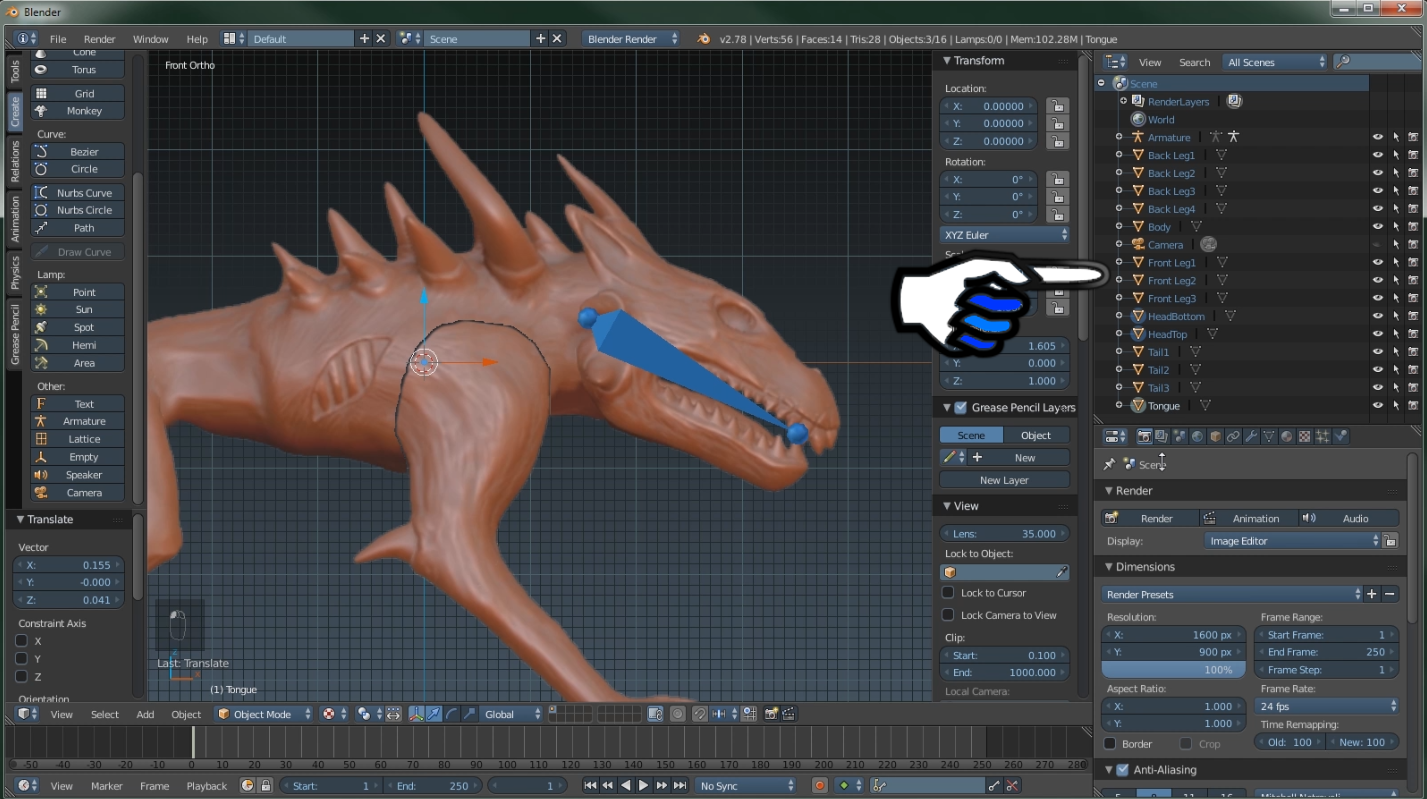The width and height of the screenshot is (1427, 799).
Task: Open the Render Layers properties tab
Action: point(1162,436)
